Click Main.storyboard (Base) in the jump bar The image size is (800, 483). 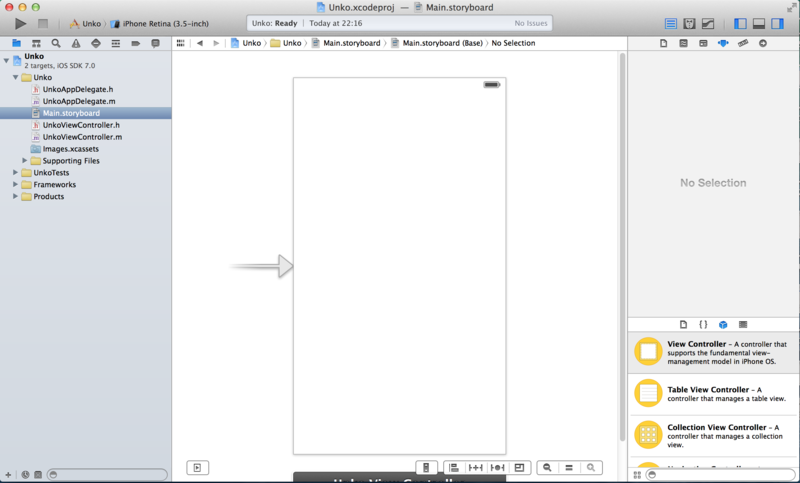click(x=437, y=43)
